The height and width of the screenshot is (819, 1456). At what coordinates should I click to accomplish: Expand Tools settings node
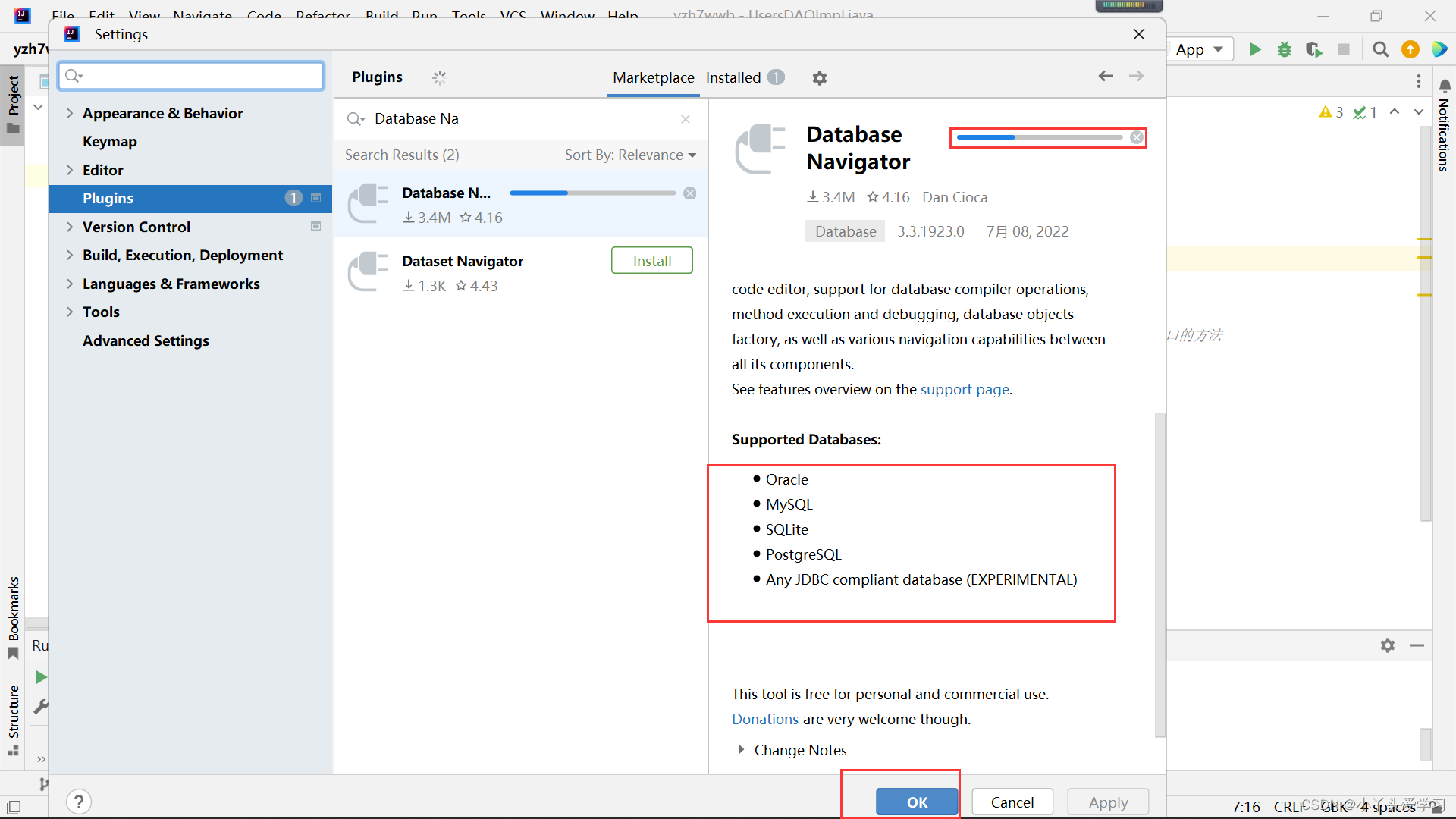point(70,312)
